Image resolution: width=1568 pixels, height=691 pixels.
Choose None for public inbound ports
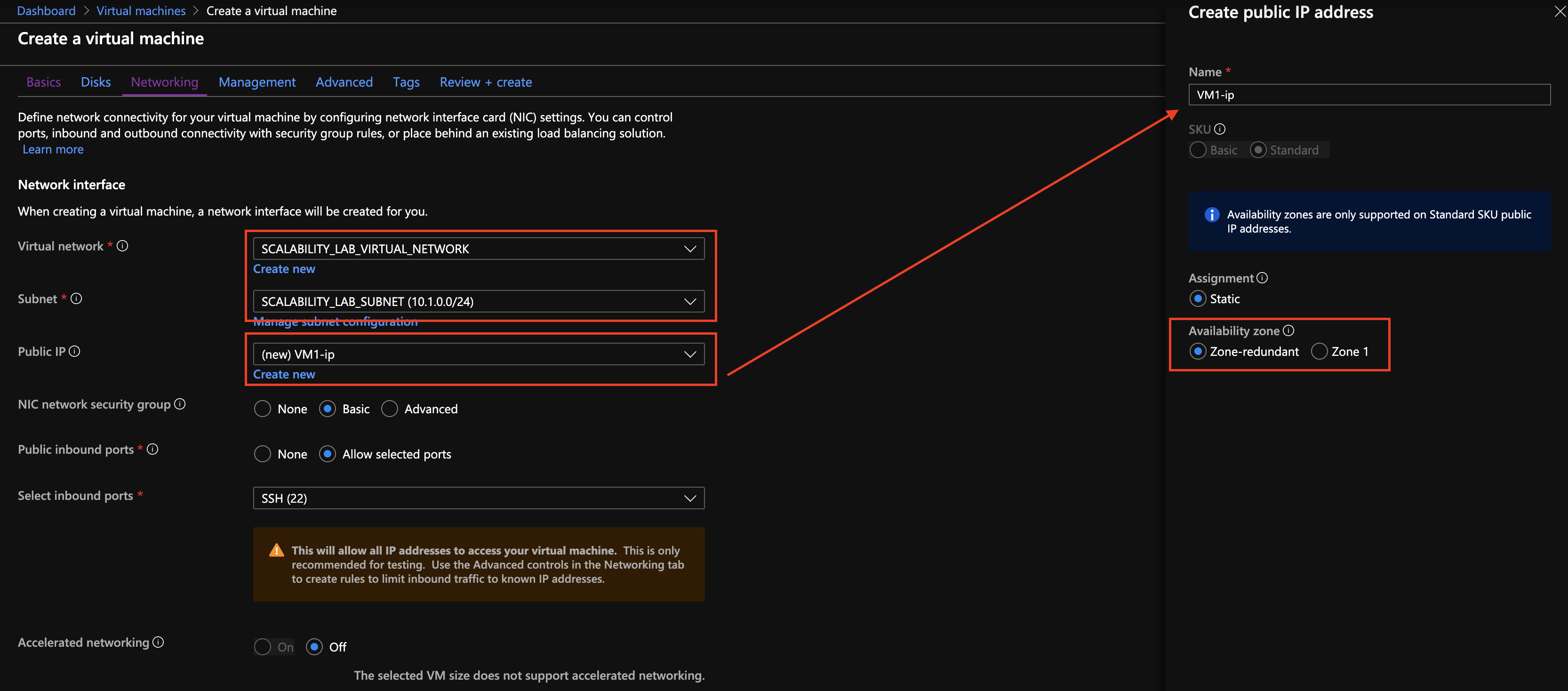point(262,454)
